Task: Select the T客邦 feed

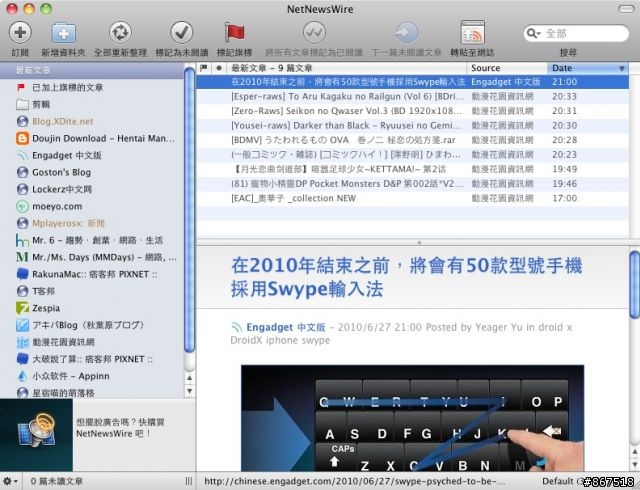Action: tap(43, 291)
